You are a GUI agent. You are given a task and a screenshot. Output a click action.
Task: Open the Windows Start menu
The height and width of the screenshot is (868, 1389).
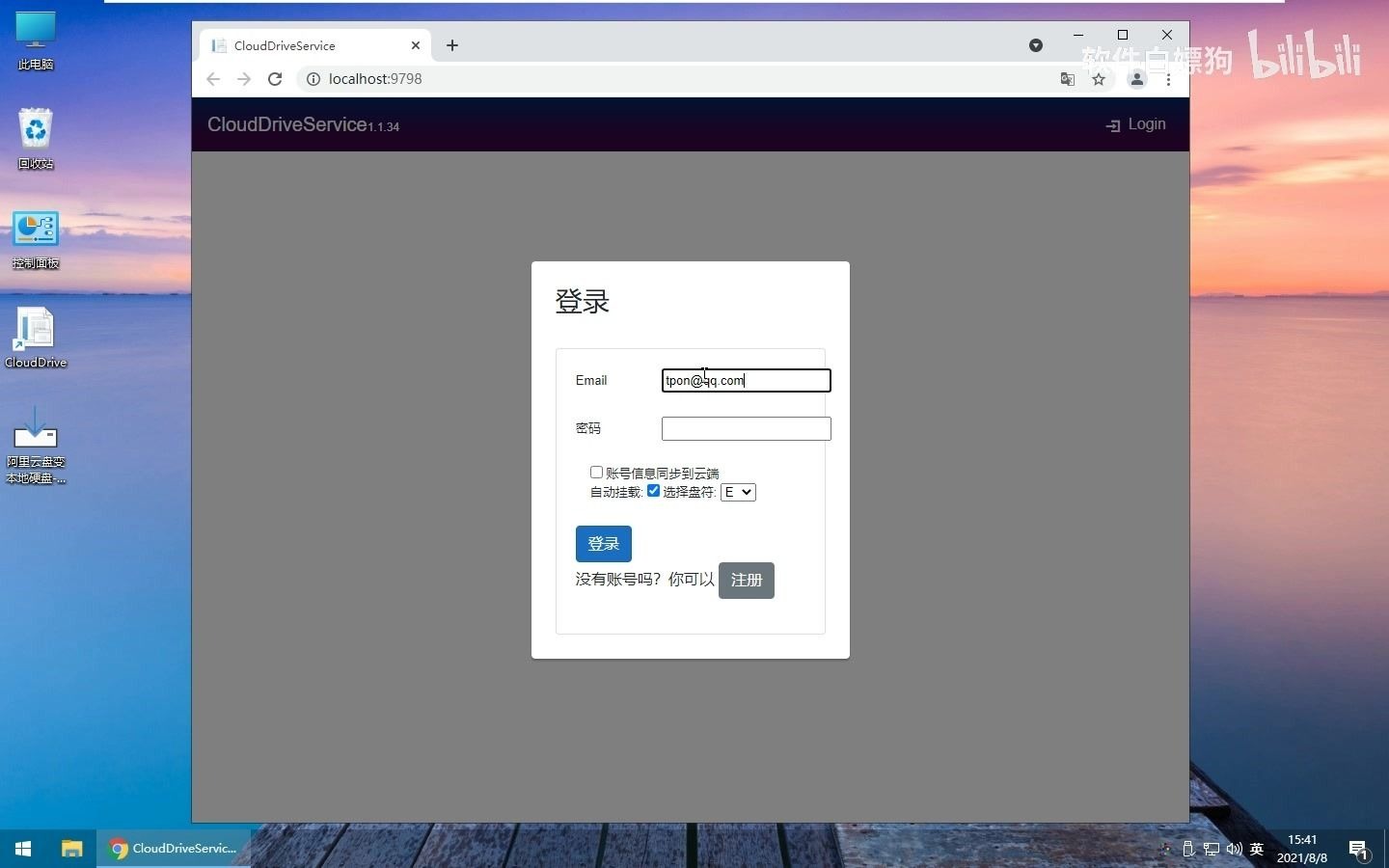click(23, 849)
